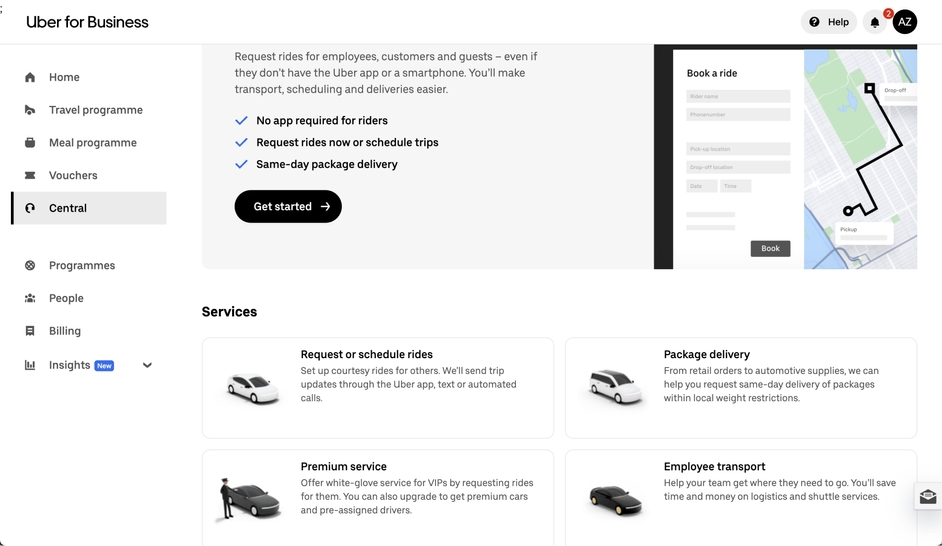Click the Book a ride preview image
This screenshot has width=942, height=546.
point(785,157)
